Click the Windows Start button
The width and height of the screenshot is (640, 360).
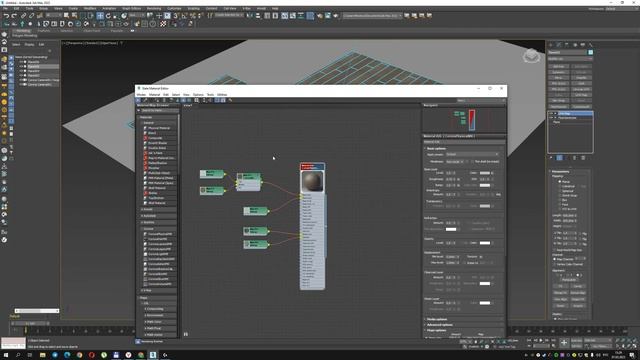[x=6, y=355]
